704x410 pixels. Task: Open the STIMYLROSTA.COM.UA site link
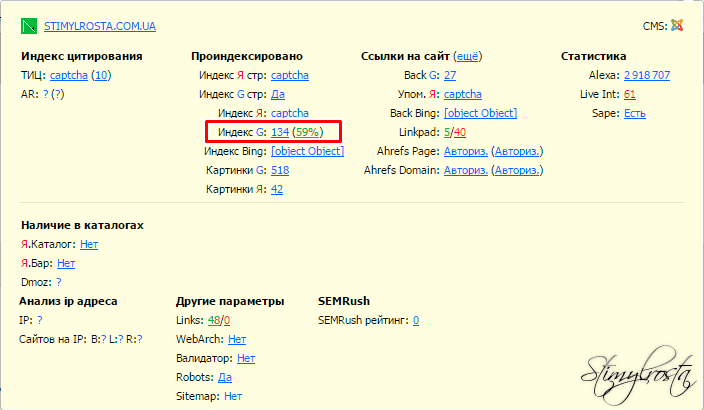point(100,26)
